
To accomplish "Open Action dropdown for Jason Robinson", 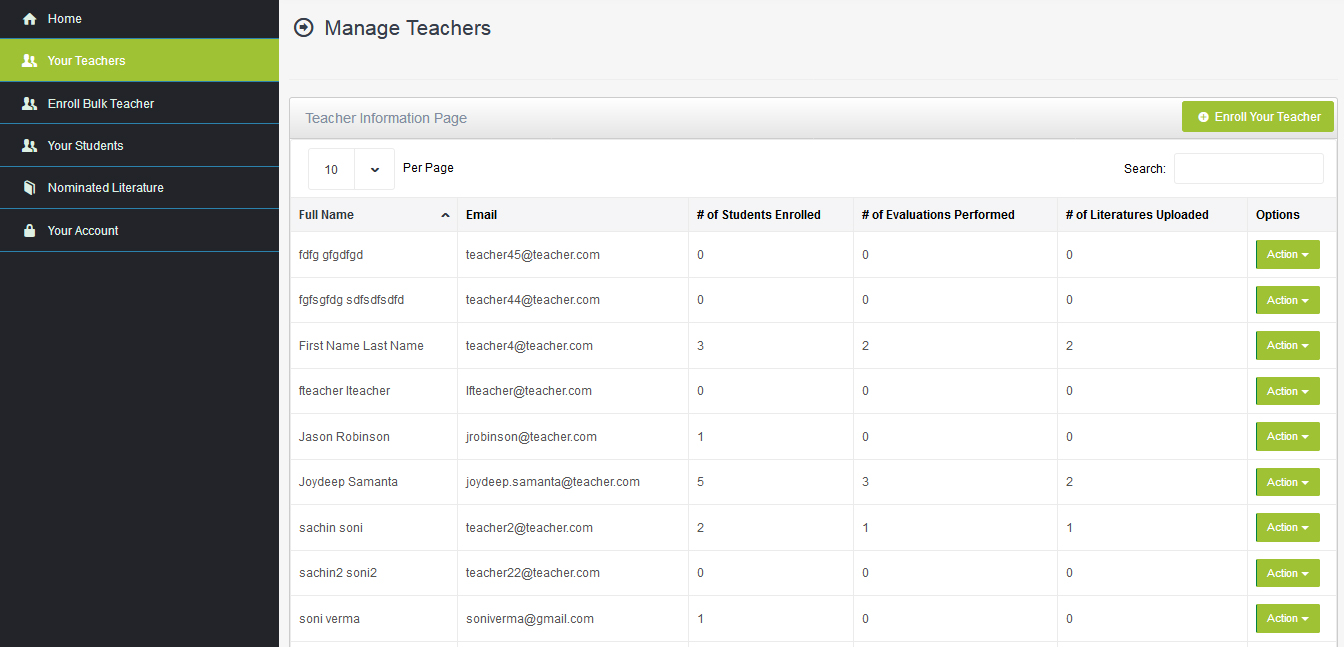I will 1288,437.
